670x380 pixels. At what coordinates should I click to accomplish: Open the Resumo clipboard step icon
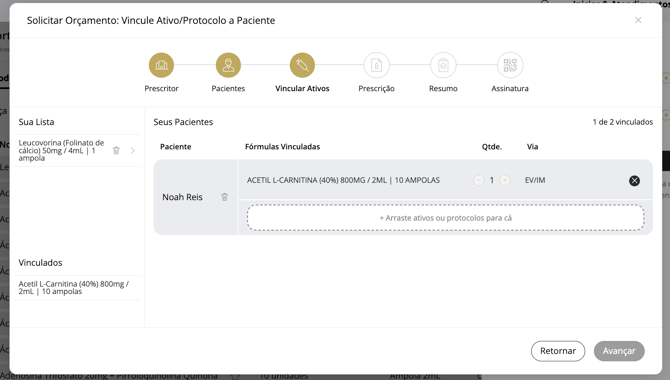click(x=443, y=65)
